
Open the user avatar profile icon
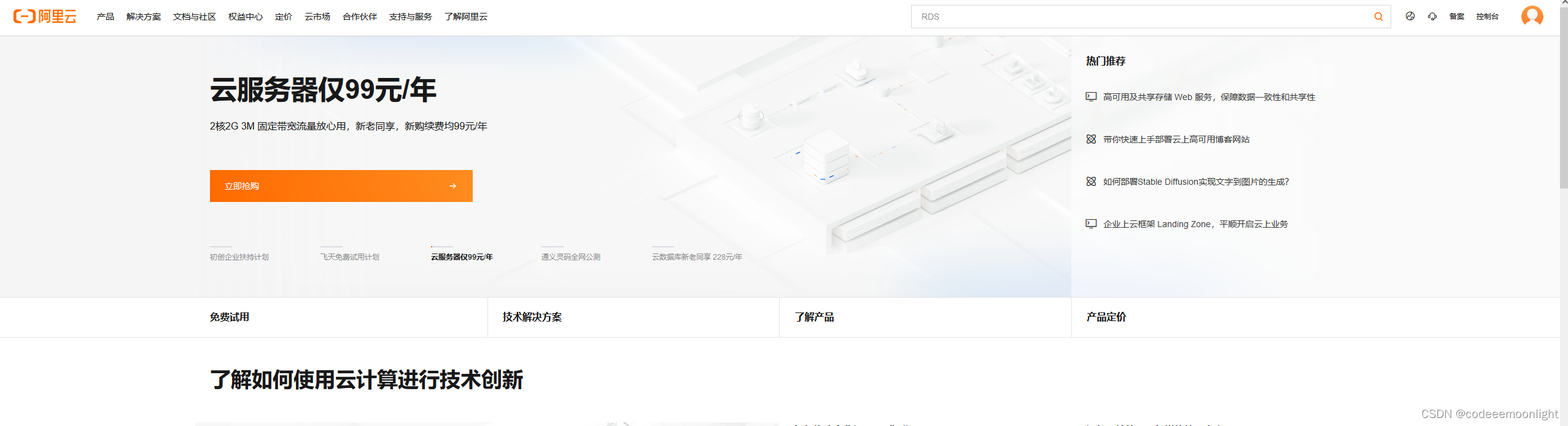point(1532,16)
